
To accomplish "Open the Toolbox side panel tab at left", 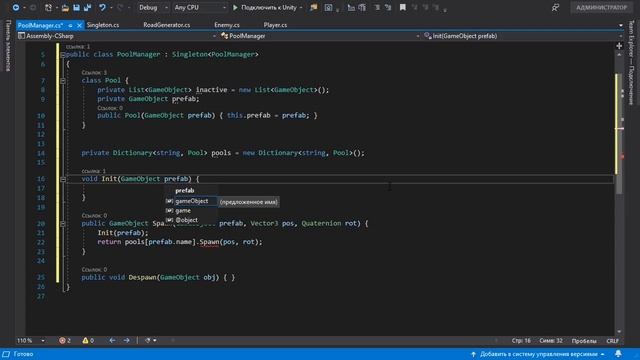I will pos(8,46).
